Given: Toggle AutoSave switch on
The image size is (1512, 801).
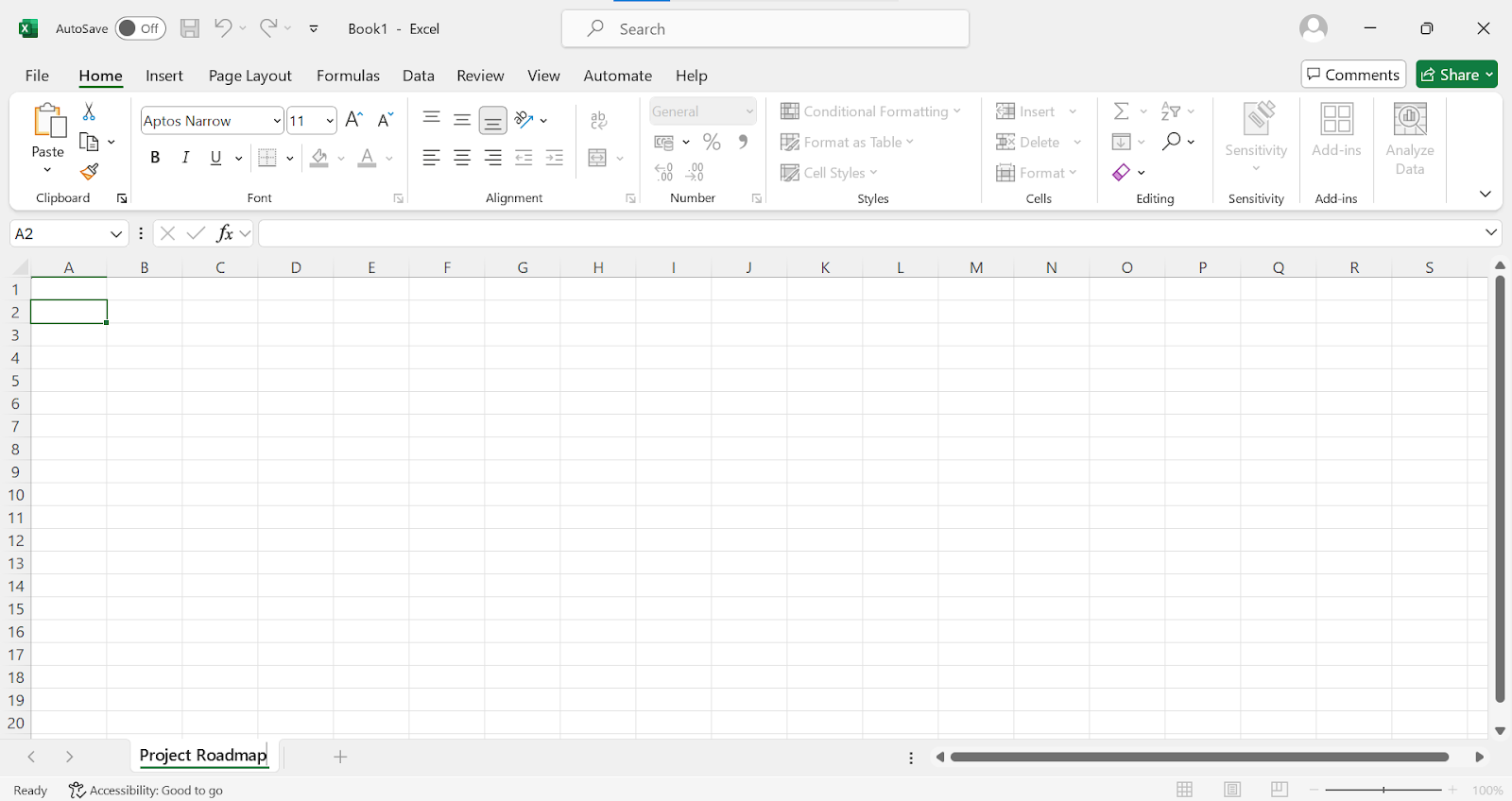Looking at the screenshot, I should [x=140, y=28].
